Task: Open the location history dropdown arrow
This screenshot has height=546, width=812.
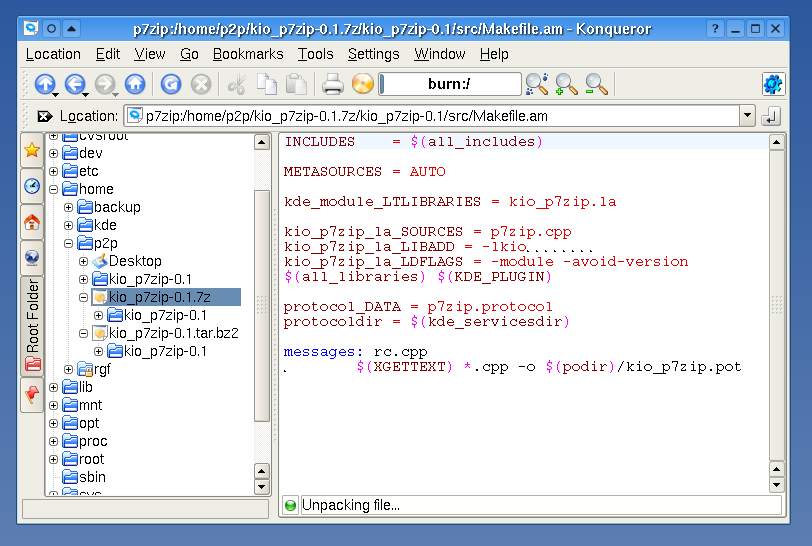Action: coord(747,116)
